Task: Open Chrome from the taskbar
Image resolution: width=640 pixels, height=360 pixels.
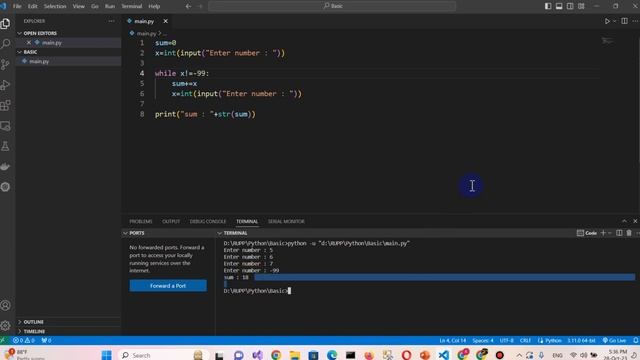Action: (276, 355)
